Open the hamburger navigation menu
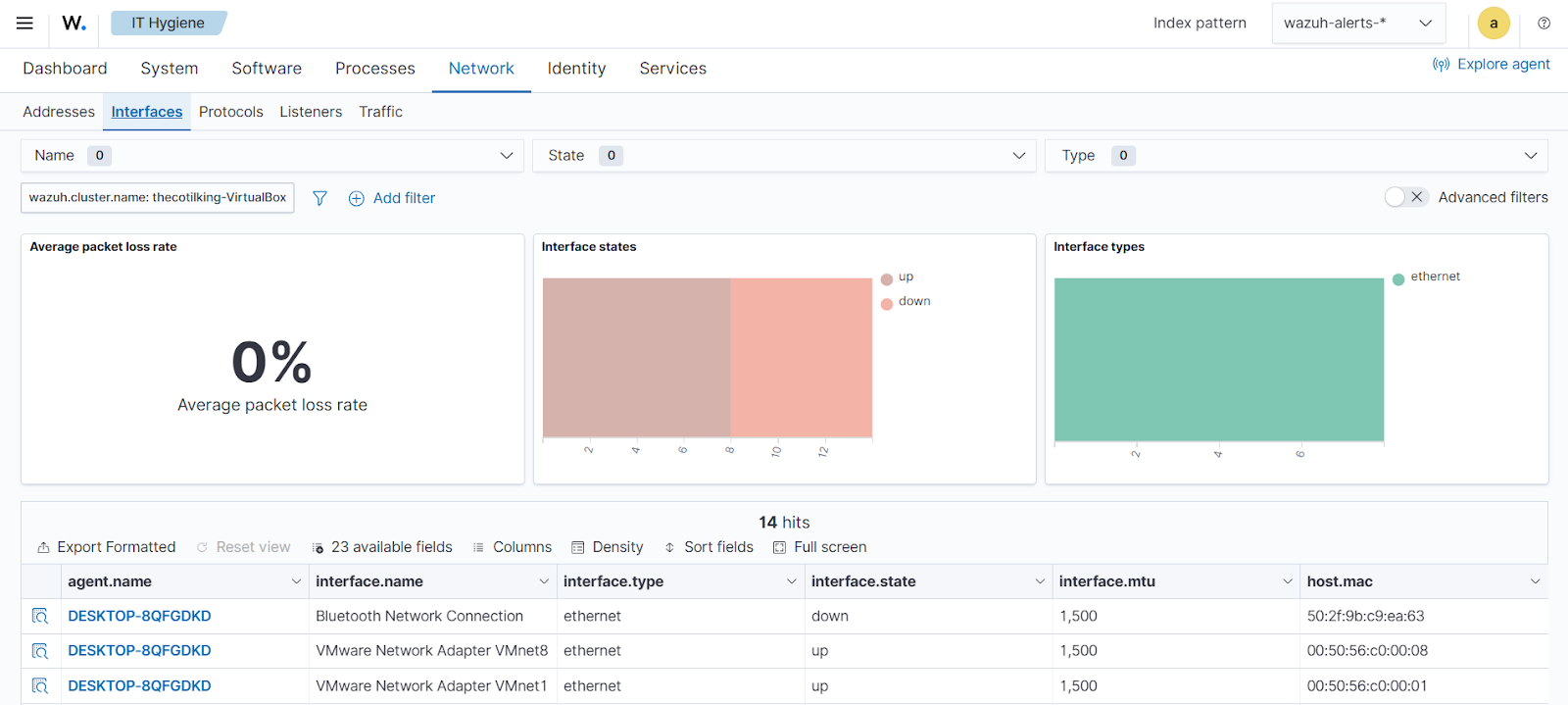 coord(24,23)
